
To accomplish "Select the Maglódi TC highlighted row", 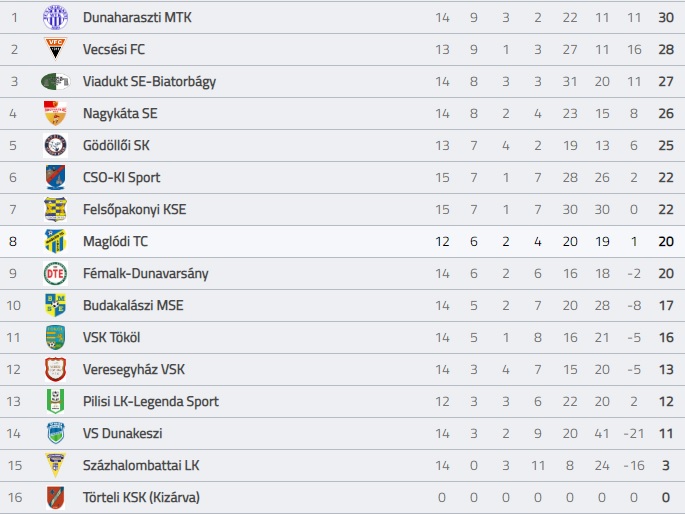I will (x=342, y=241).
